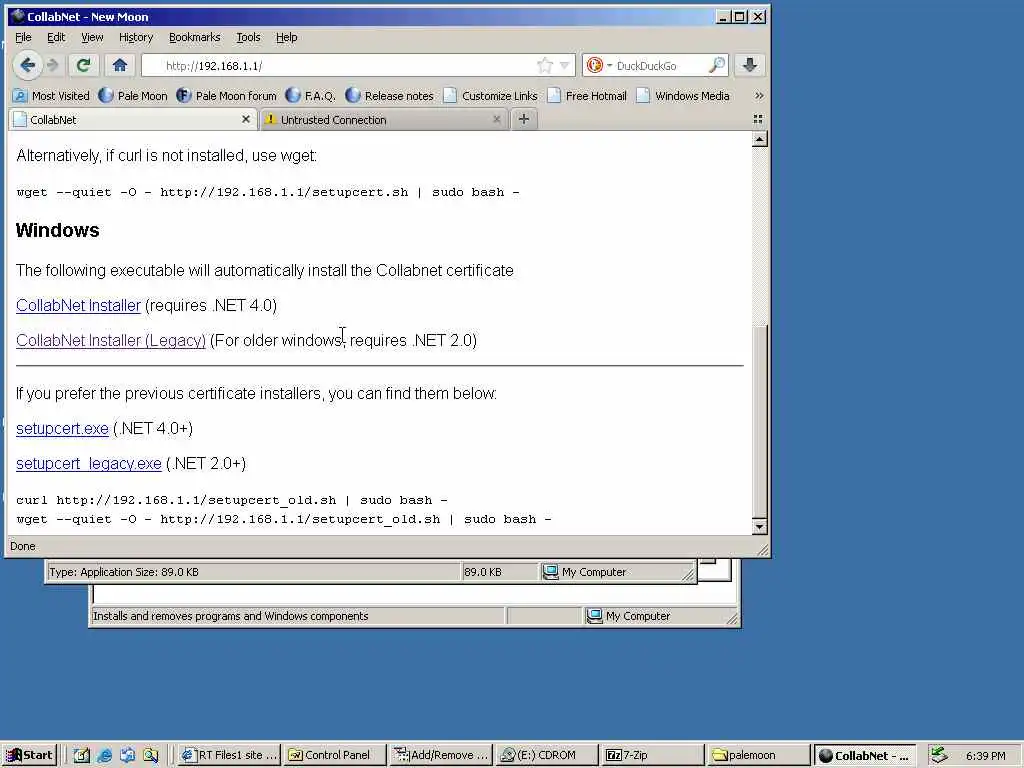Switch to the palemoon folder taskbar window
The width and height of the screenshot is (1024, 768).
tap(759, 756)
